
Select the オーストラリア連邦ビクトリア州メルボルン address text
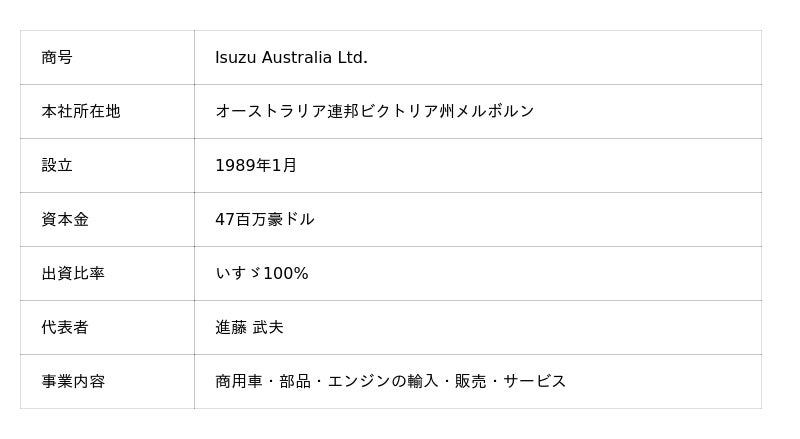coord(374,112)
